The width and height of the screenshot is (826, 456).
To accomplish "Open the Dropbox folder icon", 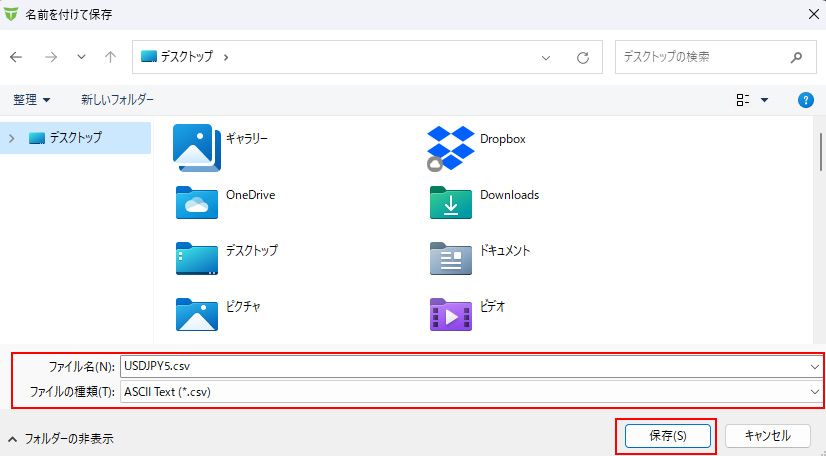I will pos(450,146).
